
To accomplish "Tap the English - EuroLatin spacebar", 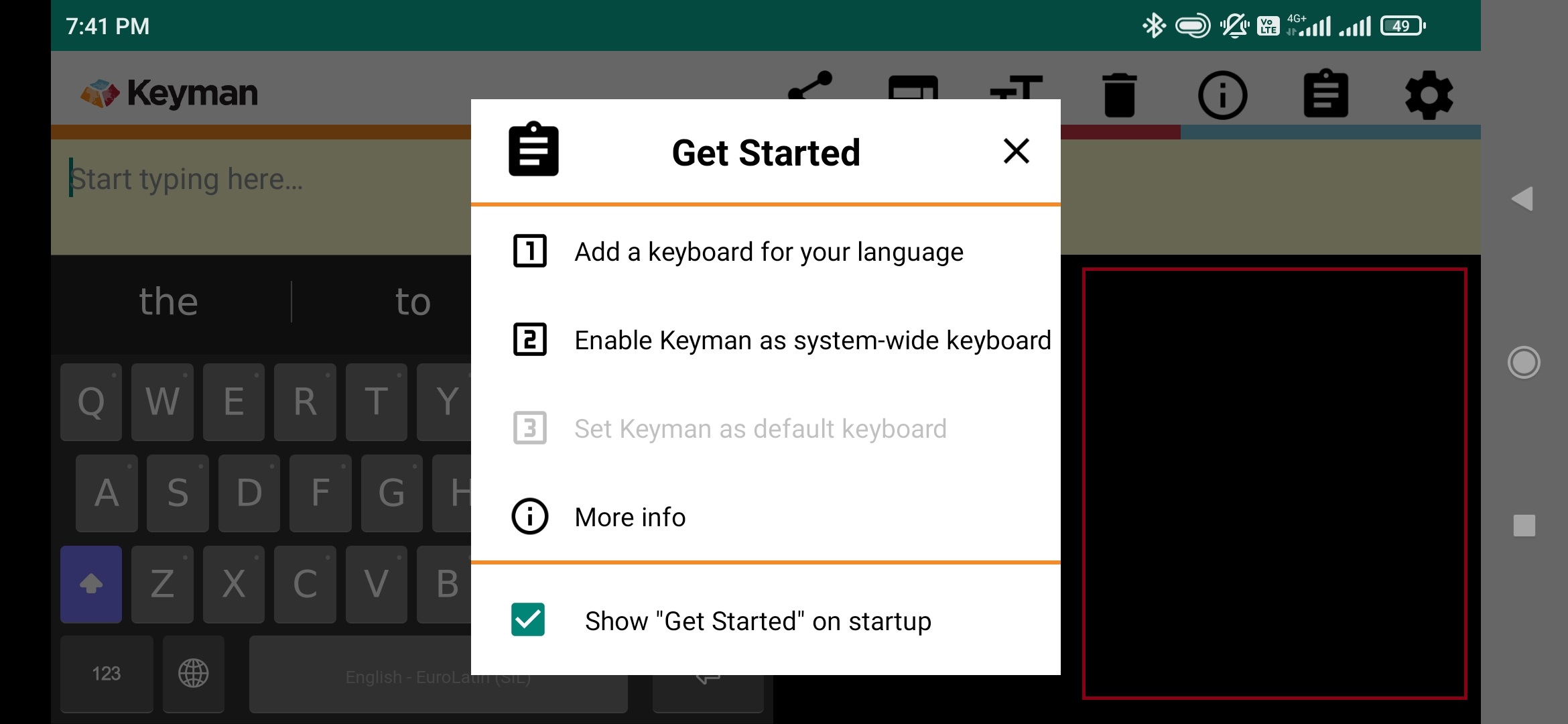I will [438, 675].
